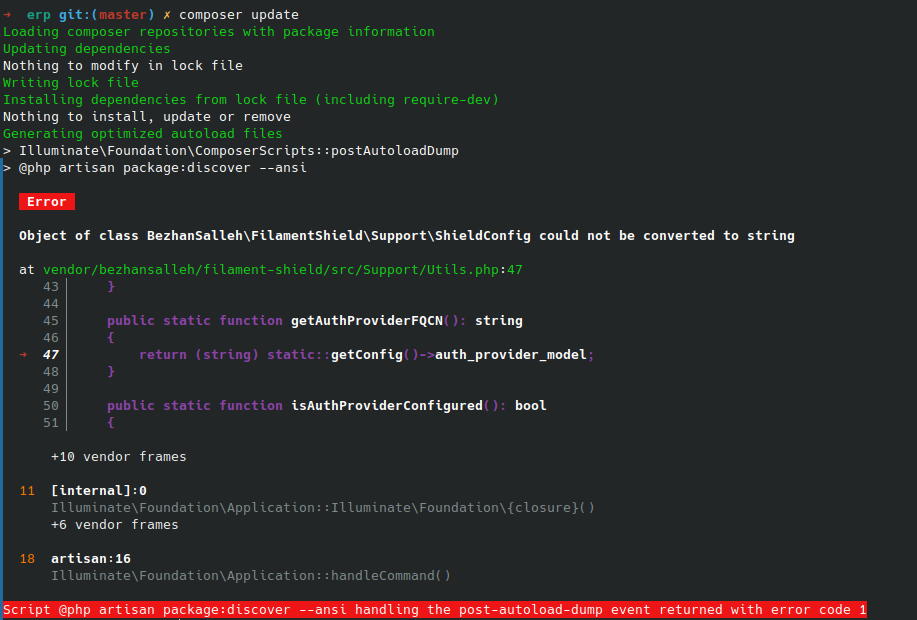
Task: Click the 'Illuminate\Foundation\{closure}()' frame line
Action: point(323,507)
